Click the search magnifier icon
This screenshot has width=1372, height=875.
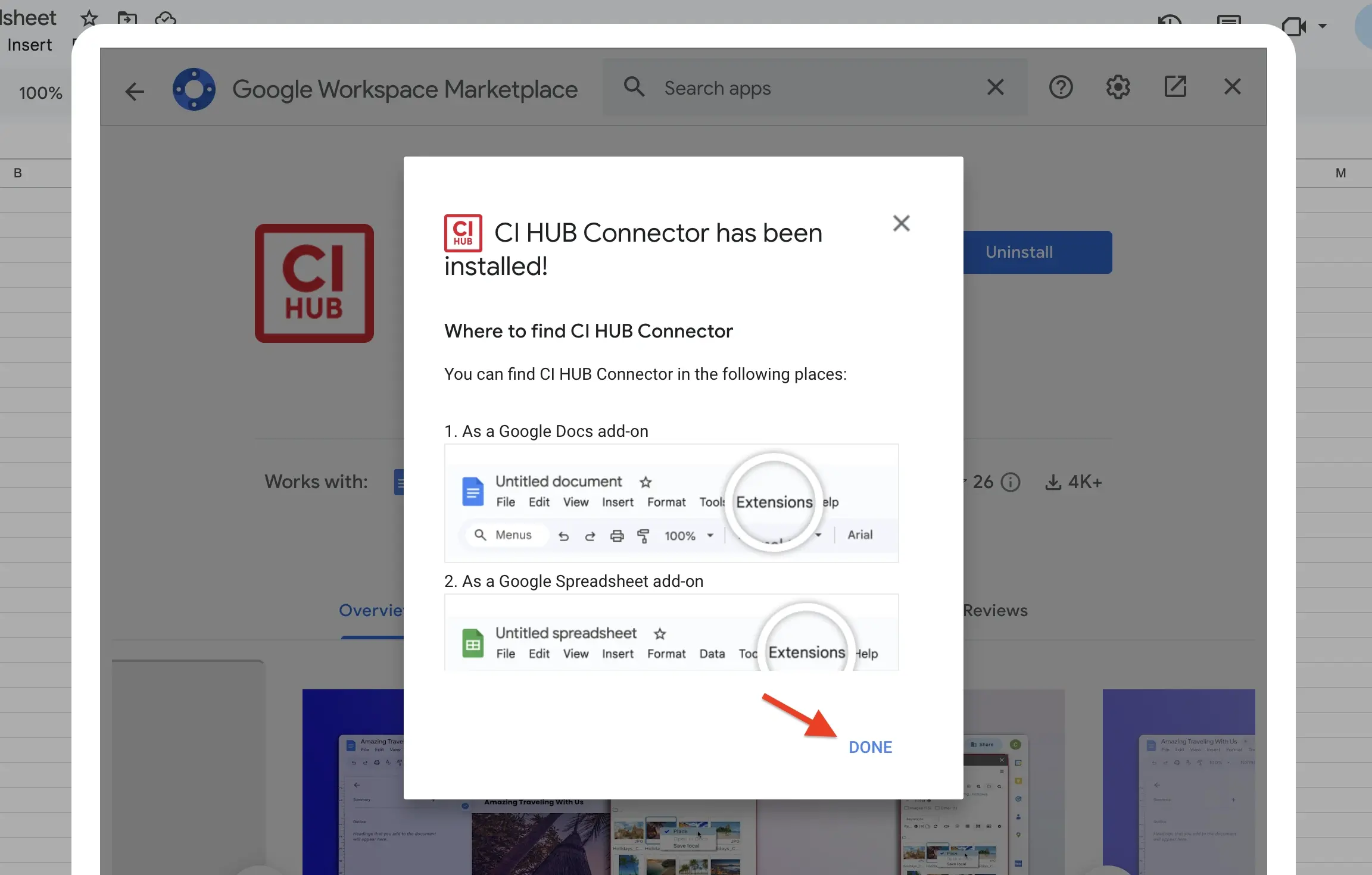coord(634,87)
